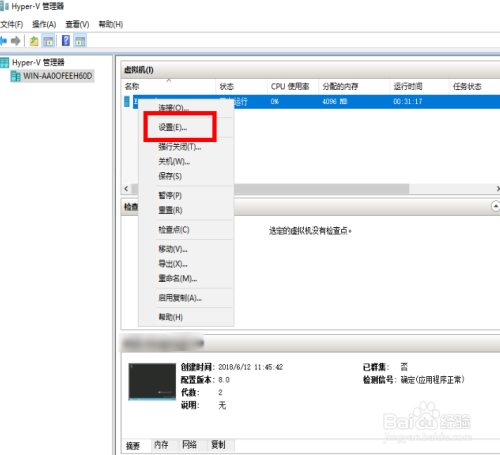This screenshot has width=500, height=455.
Task: Click the 4096 MB memory cell
Action: click(x=335, y=101)
